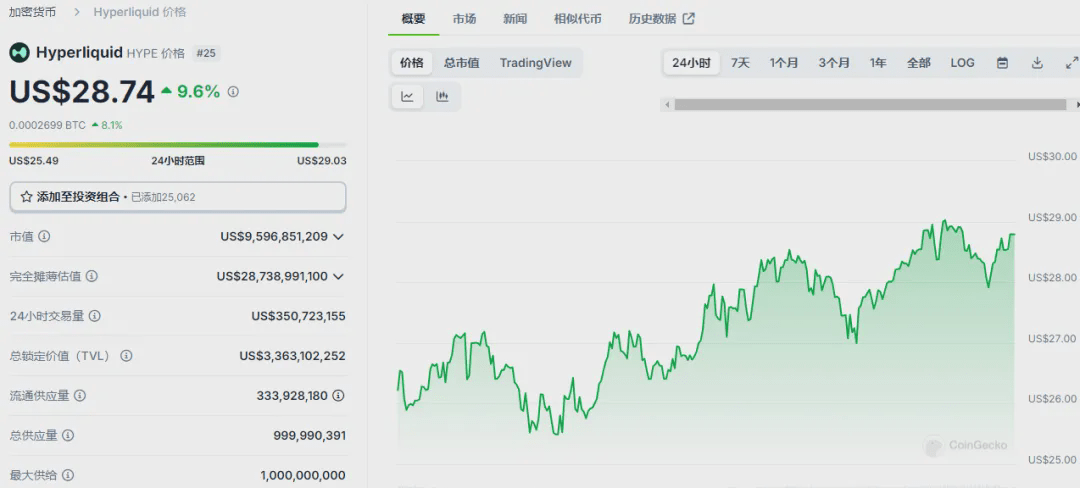The width and height of the screenshot is (1080, 488).
Task: Open info icon beside 最大供给
Action: coord(68,476)
